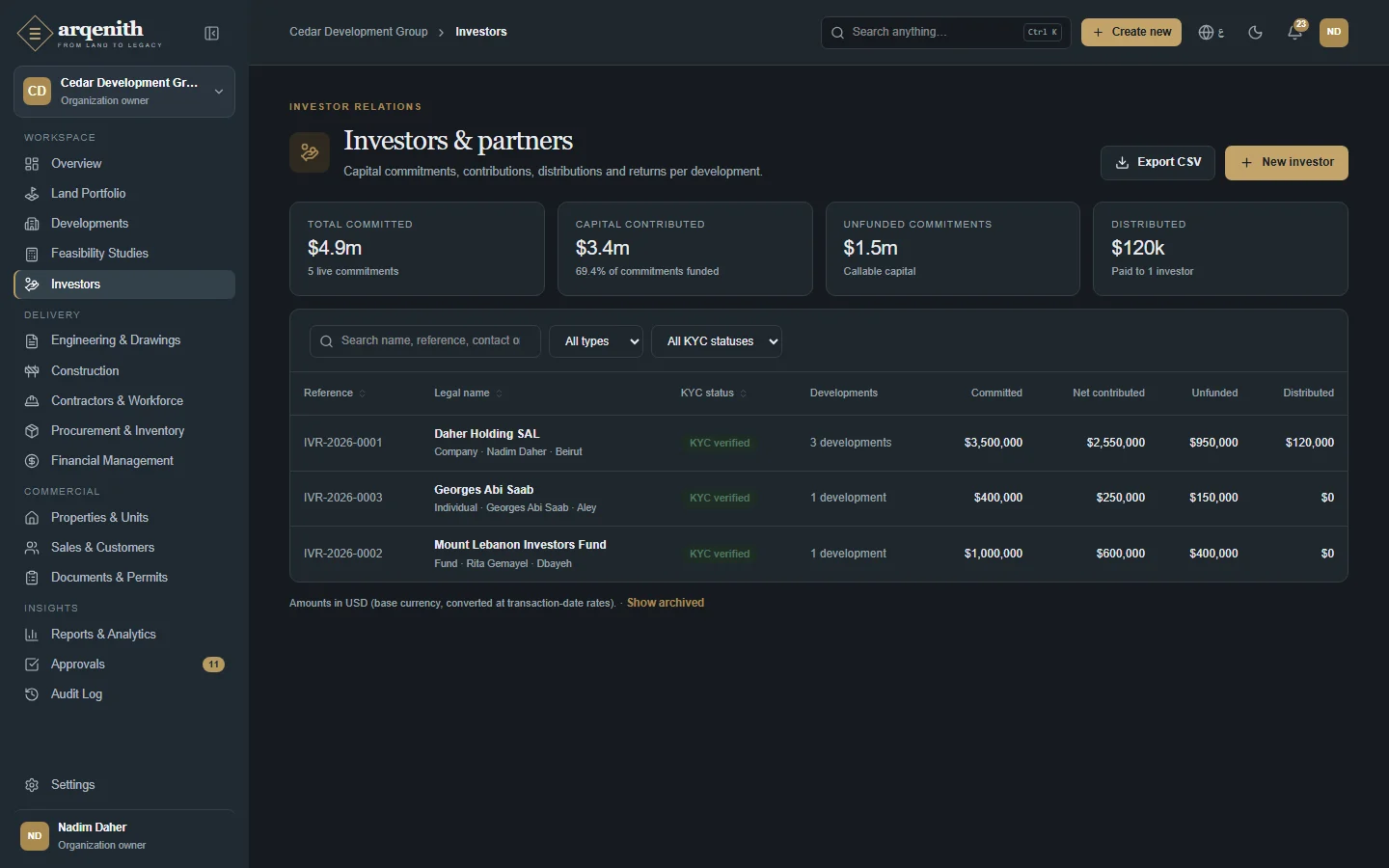Click the New investor button
The width and height of the screenshot is (1389, 868).
coord(1287,163)
